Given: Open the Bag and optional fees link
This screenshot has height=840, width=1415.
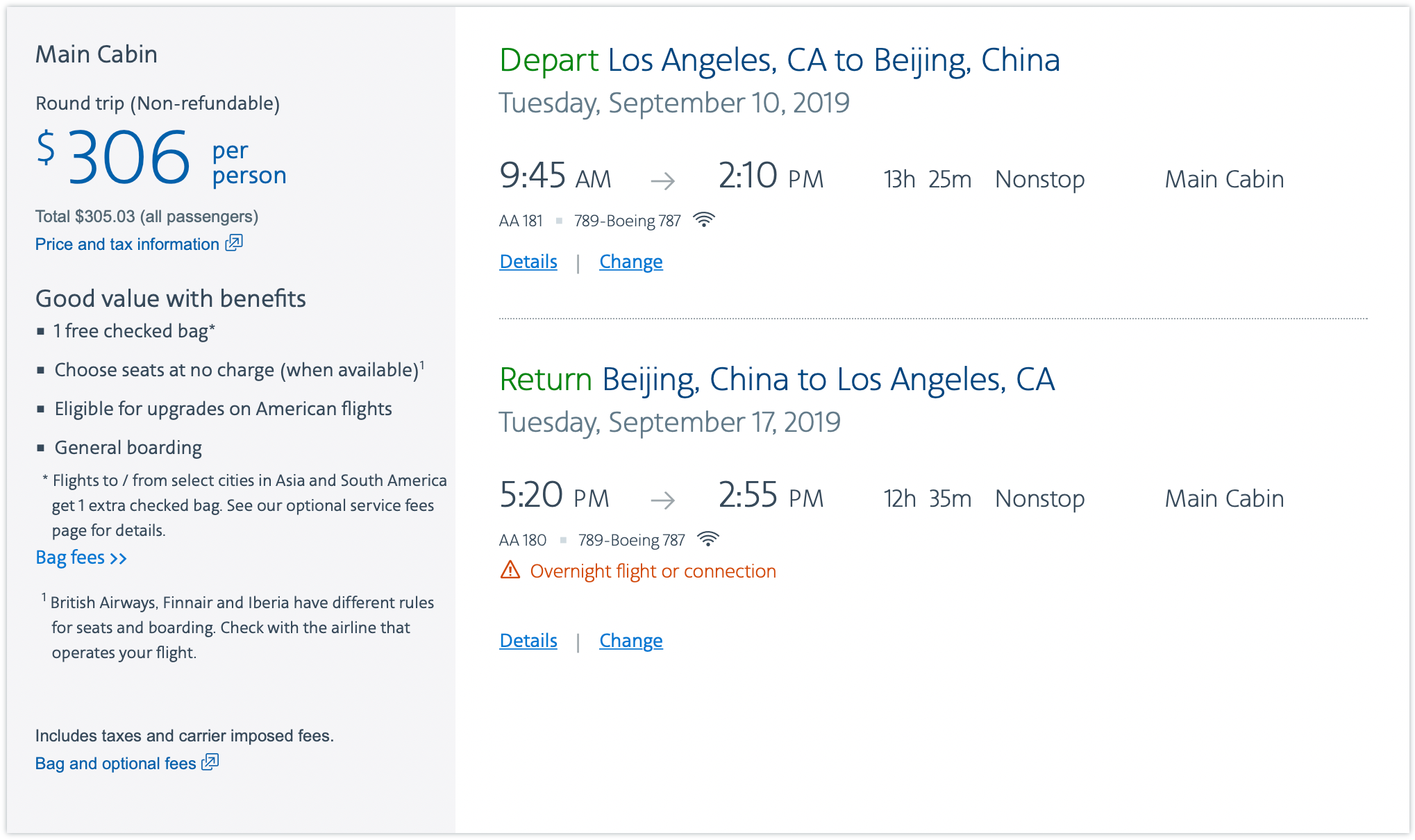Looking at the screenshot, I should coord(115,764).
